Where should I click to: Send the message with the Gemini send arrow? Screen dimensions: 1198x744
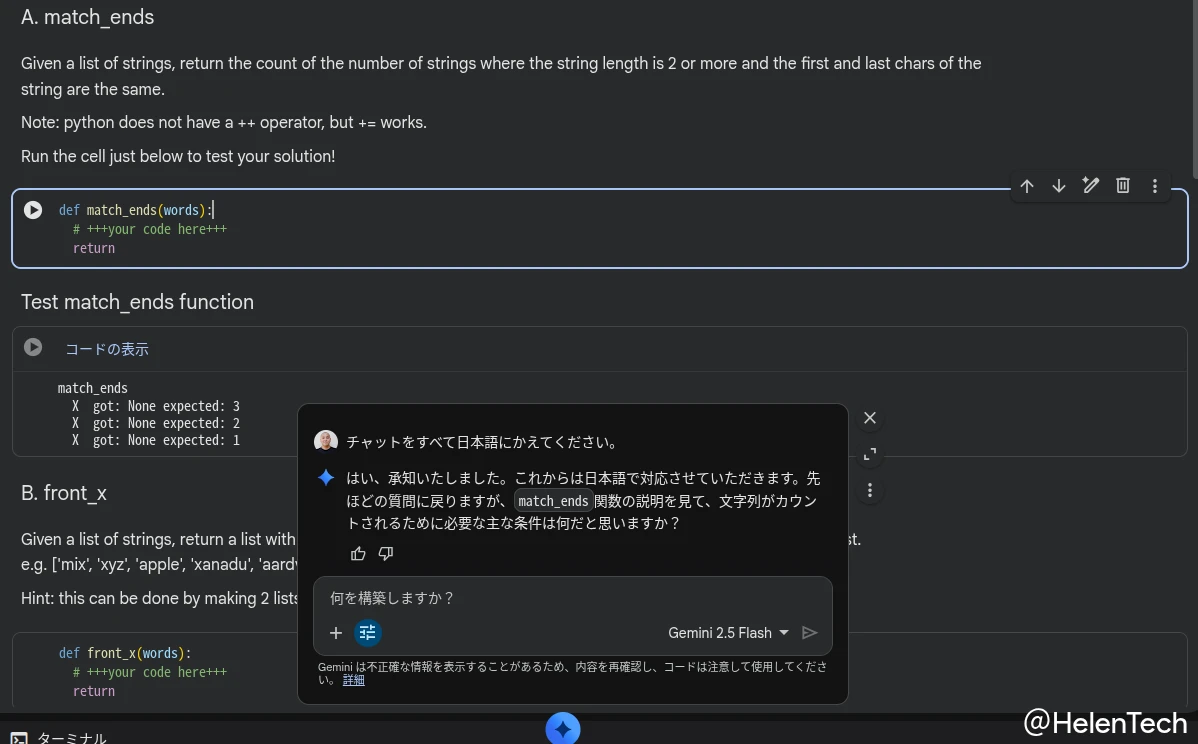pos(810,632)
